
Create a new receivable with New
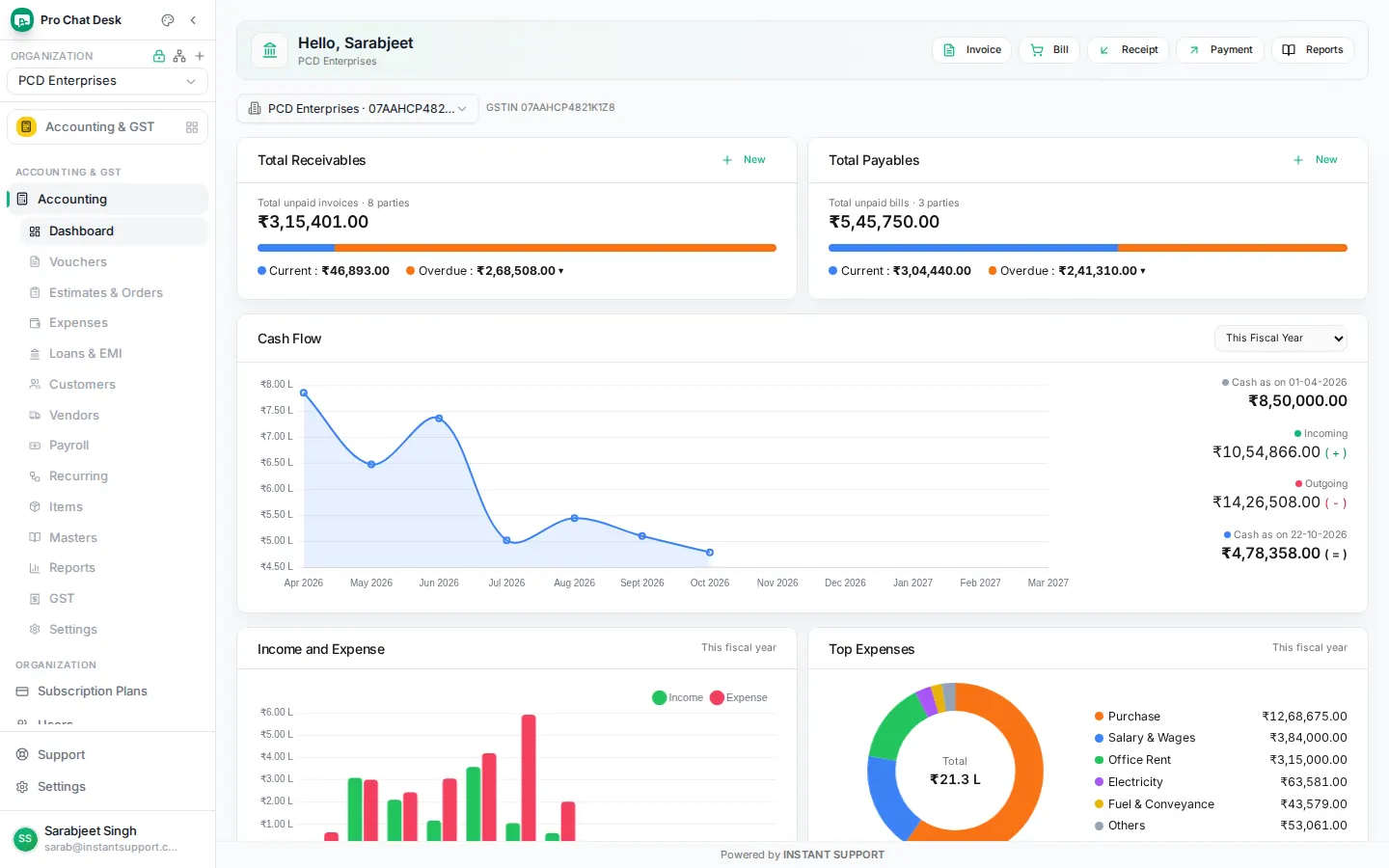744,160
